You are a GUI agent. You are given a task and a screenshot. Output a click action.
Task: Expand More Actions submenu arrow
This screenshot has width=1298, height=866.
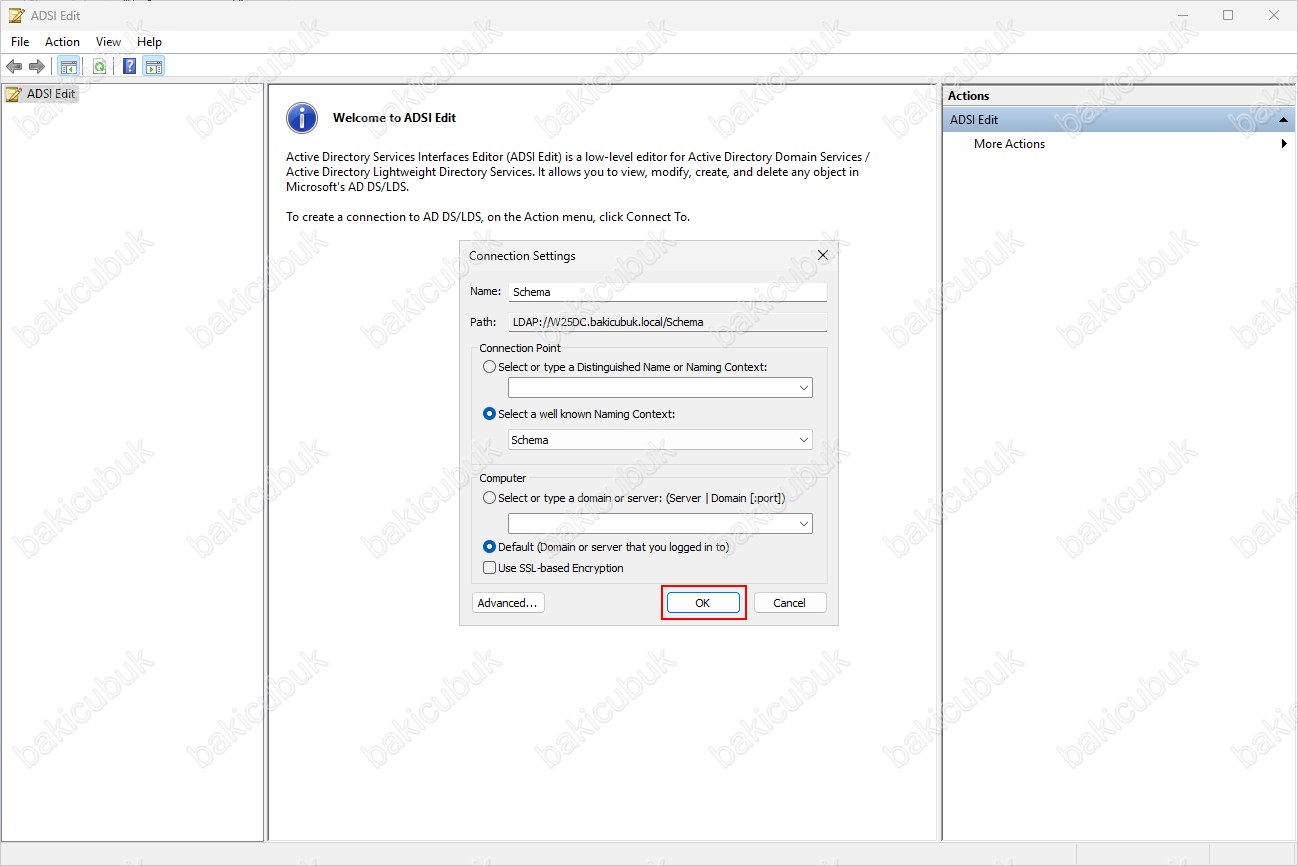[1284, 144]
